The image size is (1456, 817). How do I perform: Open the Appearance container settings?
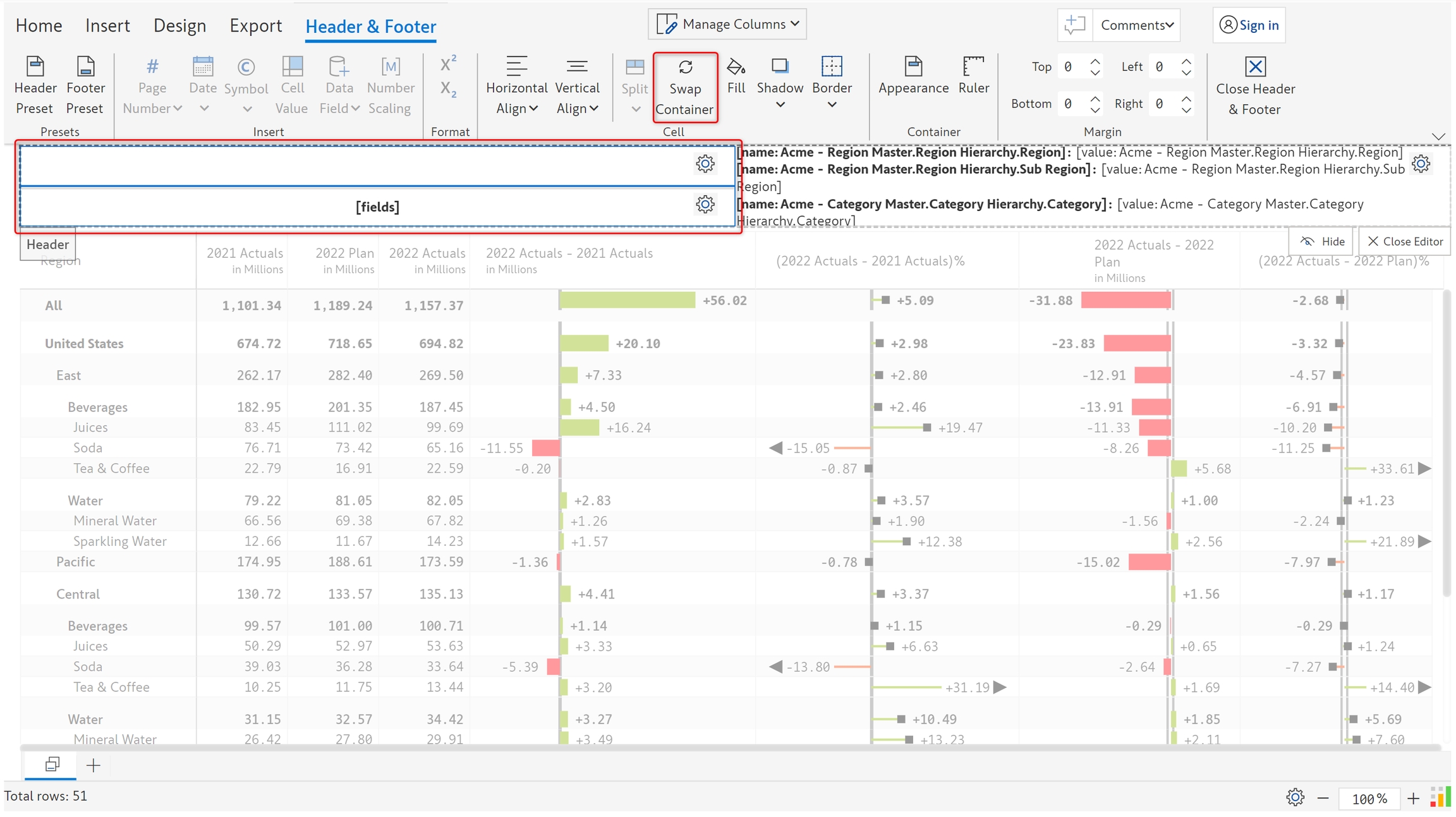[913, 67]
